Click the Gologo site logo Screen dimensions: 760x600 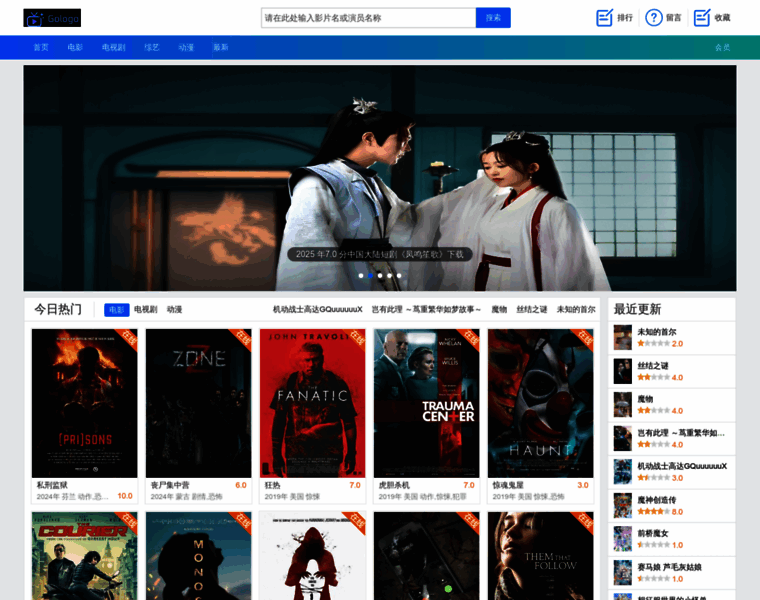52,18
